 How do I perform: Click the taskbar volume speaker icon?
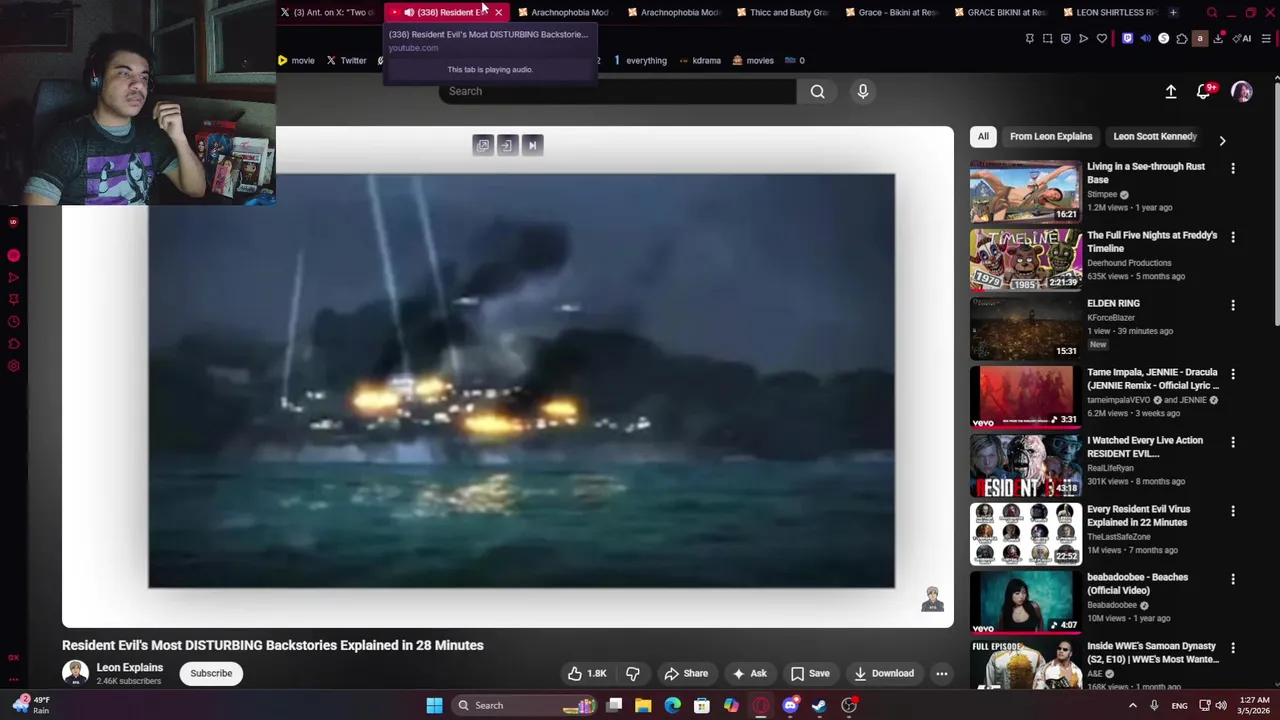pos(1222,705)
